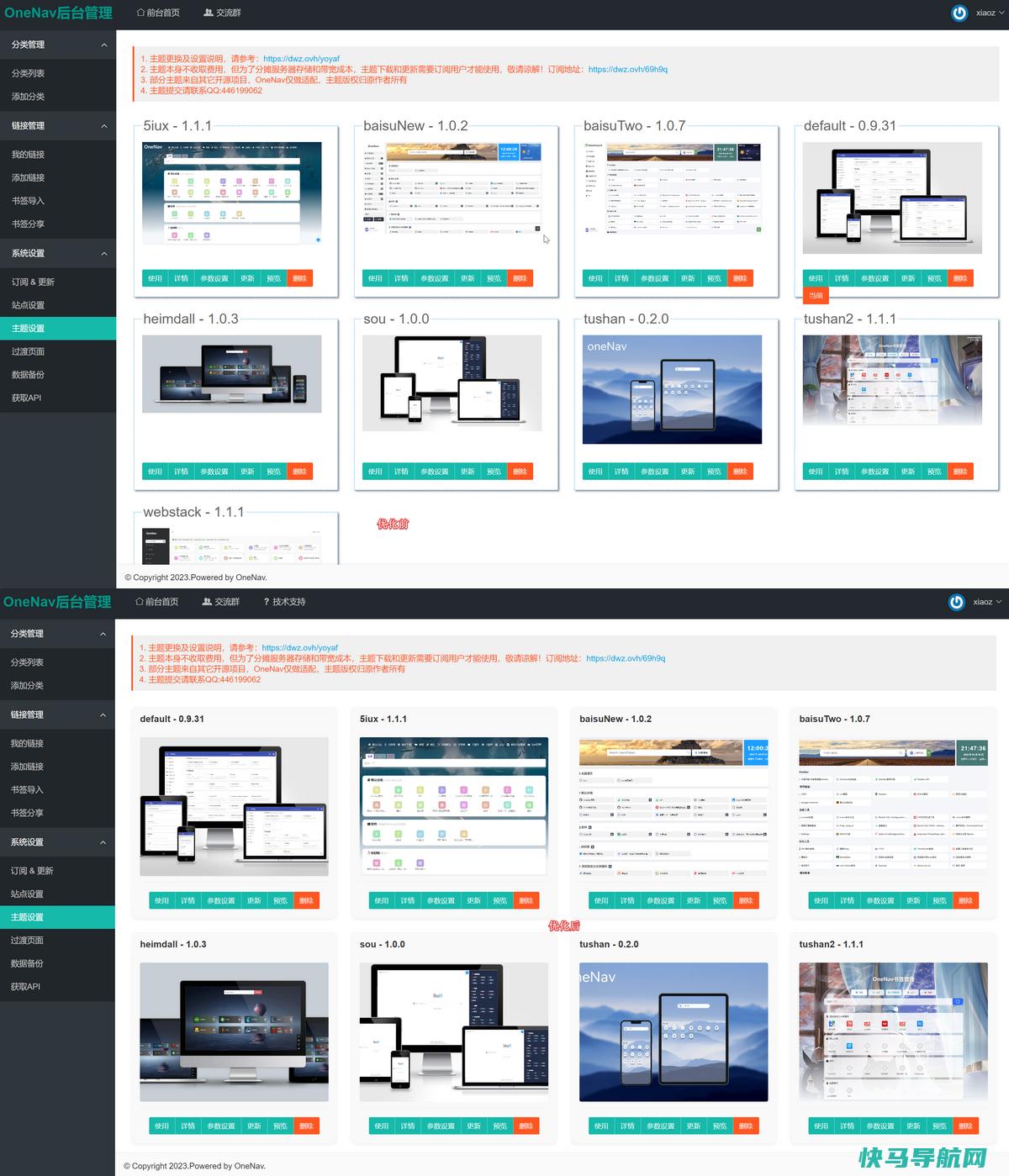The height and width of the screenshot is (1176, 1009).
Task: Collapse 分类管理 chevron in lower sidebar
Action: (x=103, y=634)
